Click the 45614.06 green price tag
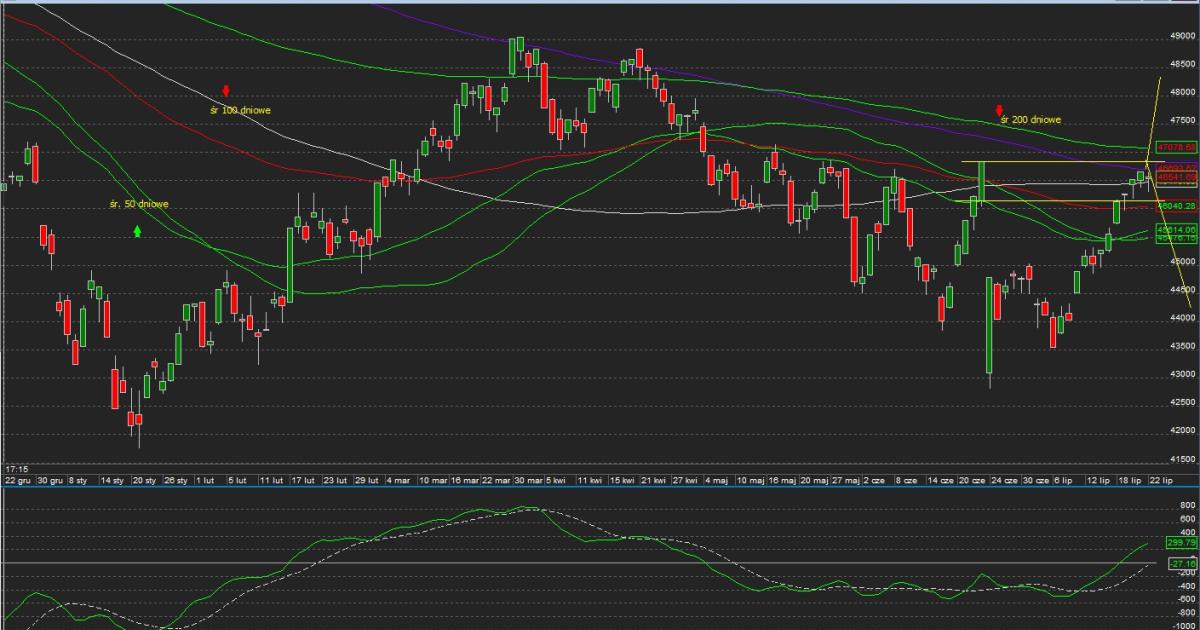Image resolution: width=1200 pixels, height=630 pixels. coord(1176,229)
